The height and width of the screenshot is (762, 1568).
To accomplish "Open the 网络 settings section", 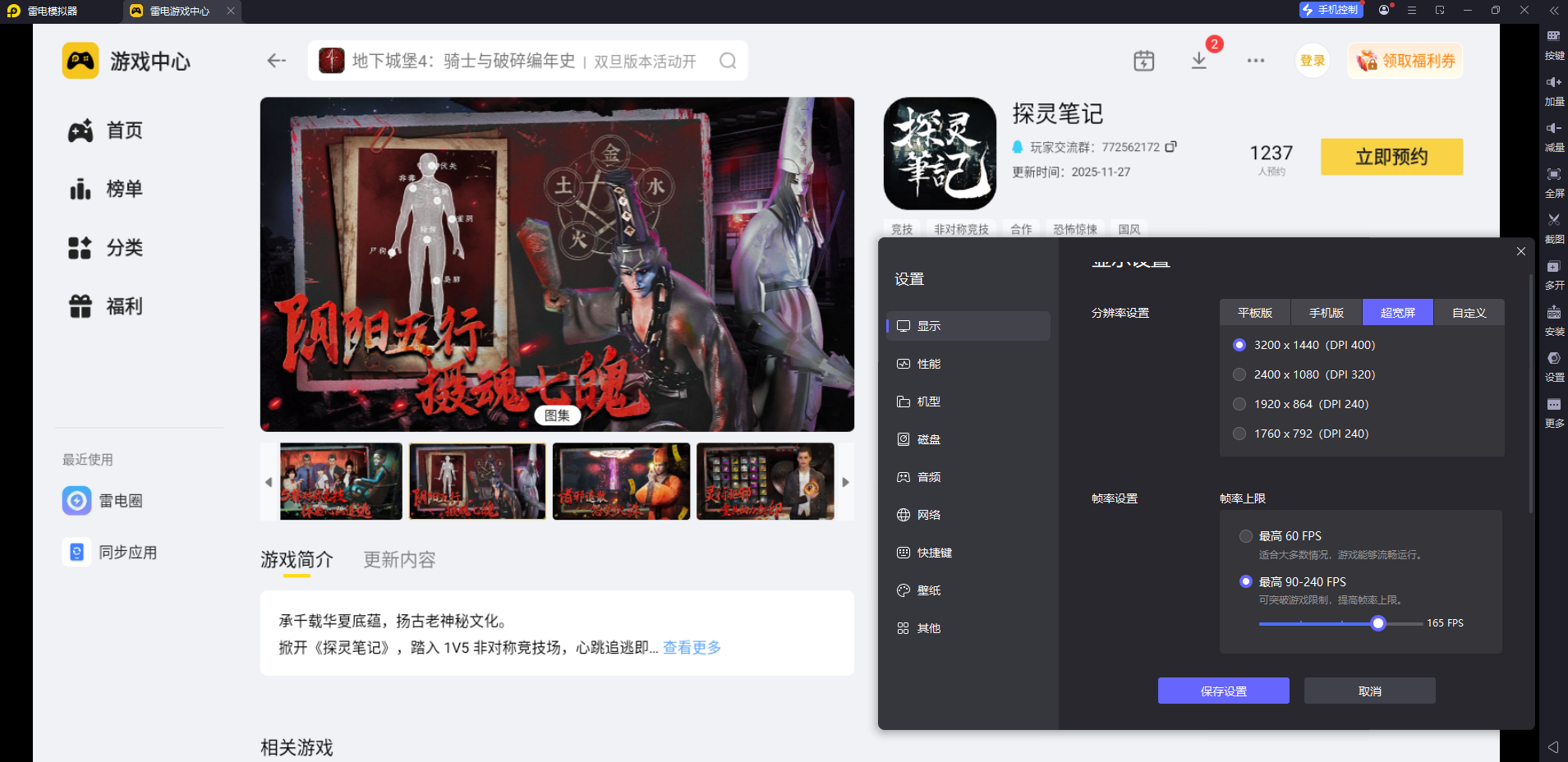I will coord(968,515).
